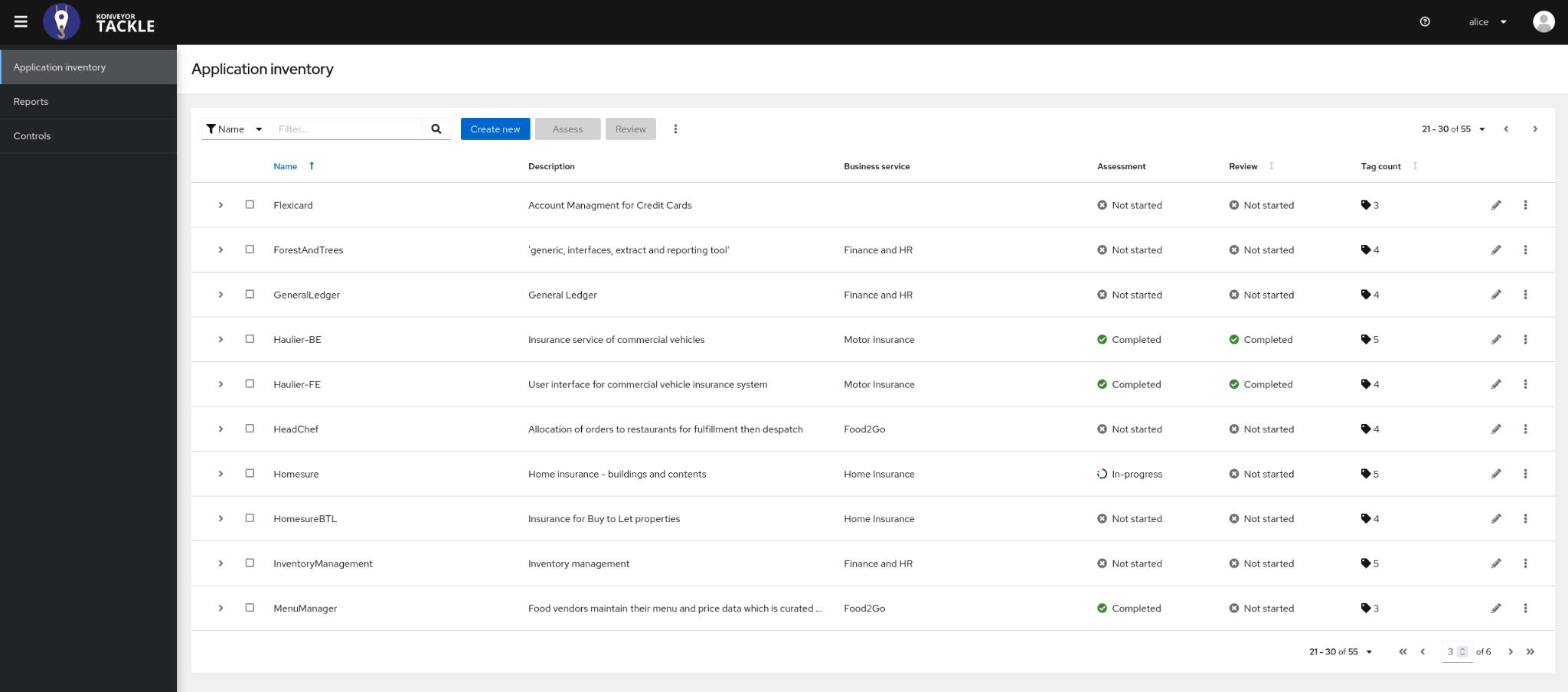Expand the HeadChef application row
This screenshot has width=1568, height=692.
220,429
